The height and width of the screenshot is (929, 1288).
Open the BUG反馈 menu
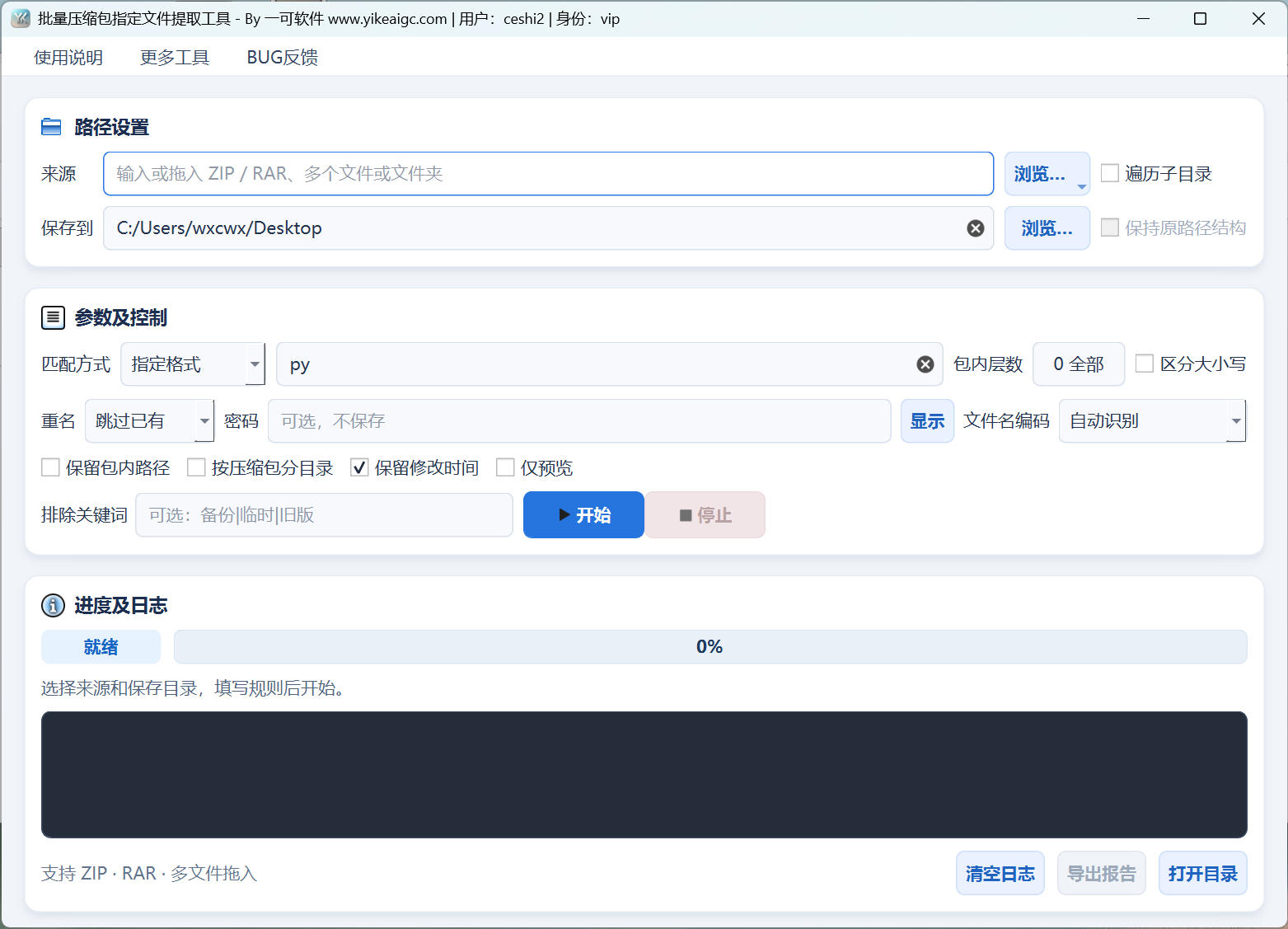click(283, 57)
